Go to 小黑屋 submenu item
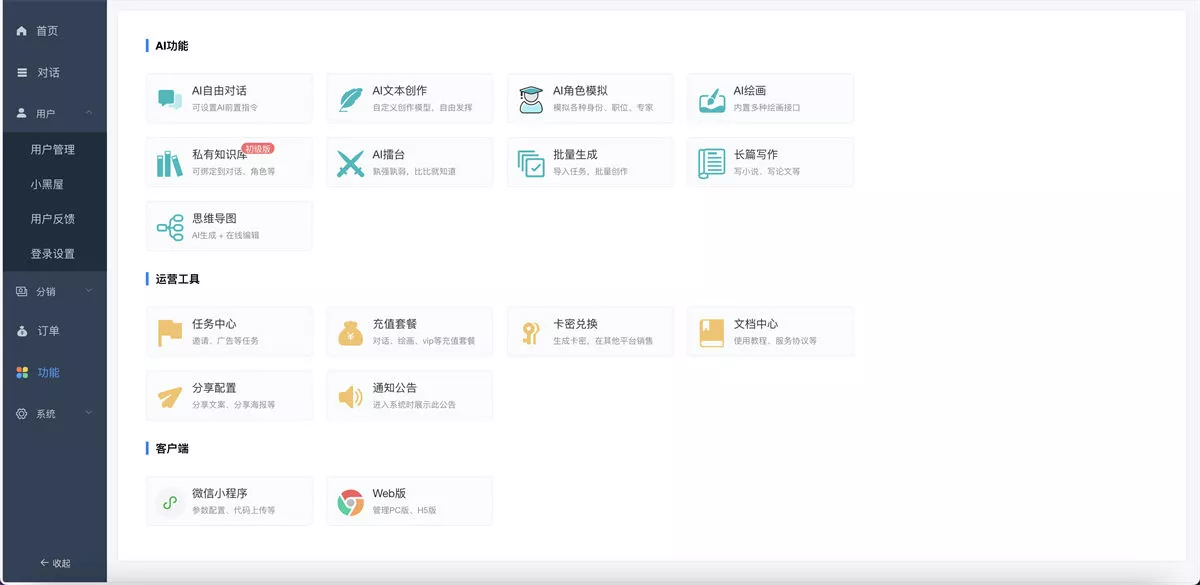The width and height of the screenshot is (1200, 585). click(48, 185)
